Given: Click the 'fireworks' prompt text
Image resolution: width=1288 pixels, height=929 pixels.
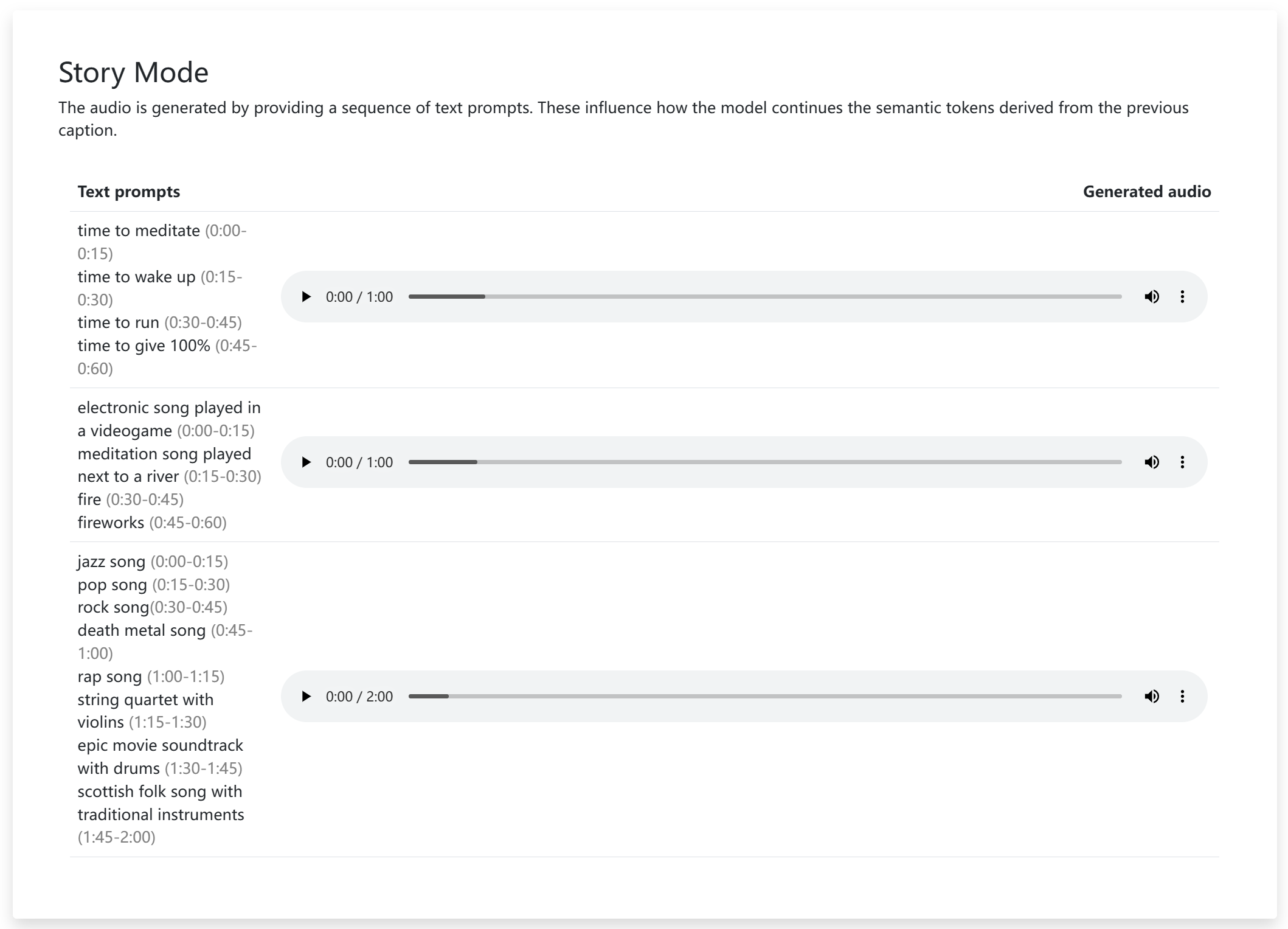Looking at the screenshot, I should coord(111,523).
